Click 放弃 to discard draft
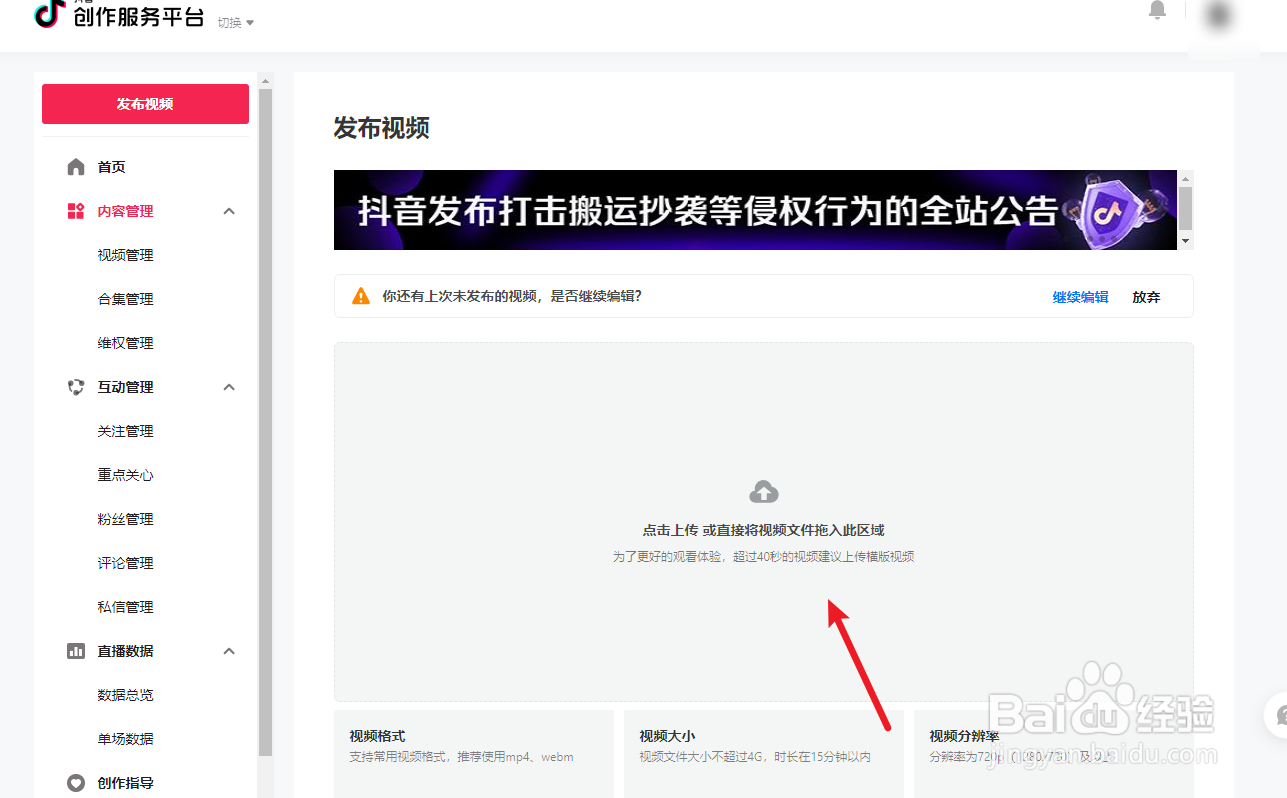Viewport: 1287px width, 798px height. pyautogui.click(x=1146, y=297)
